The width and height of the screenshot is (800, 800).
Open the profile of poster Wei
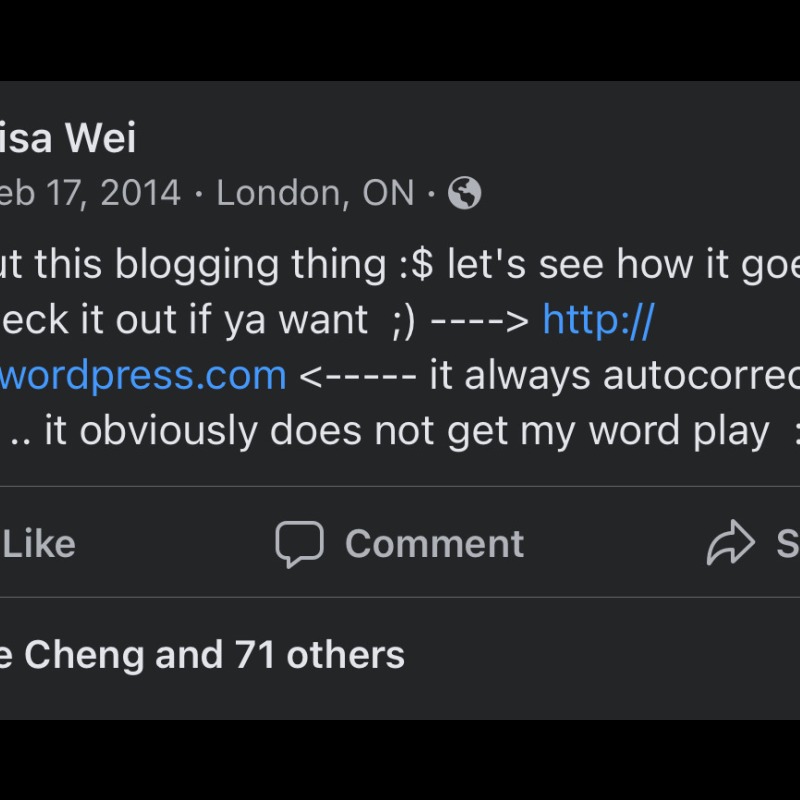[68, 137]
